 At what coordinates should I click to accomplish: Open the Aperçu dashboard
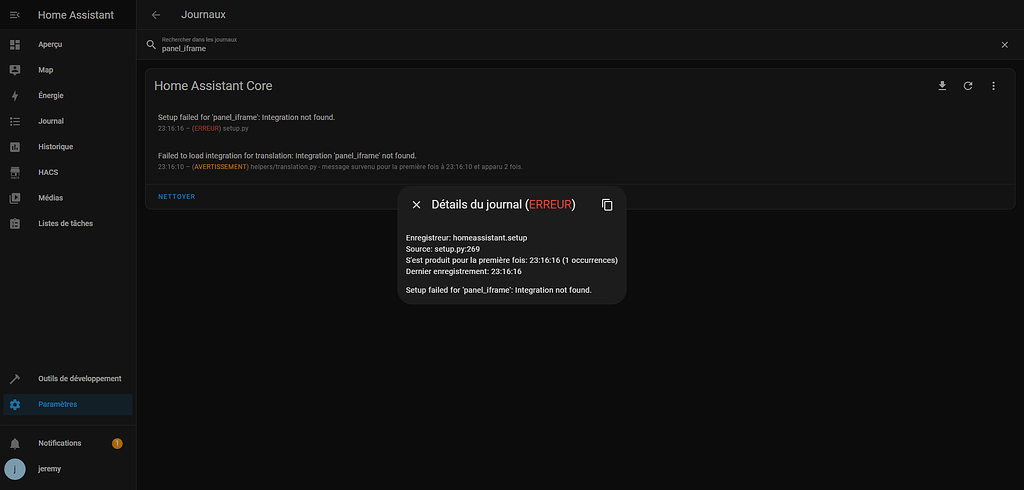[x=50, y=45]
